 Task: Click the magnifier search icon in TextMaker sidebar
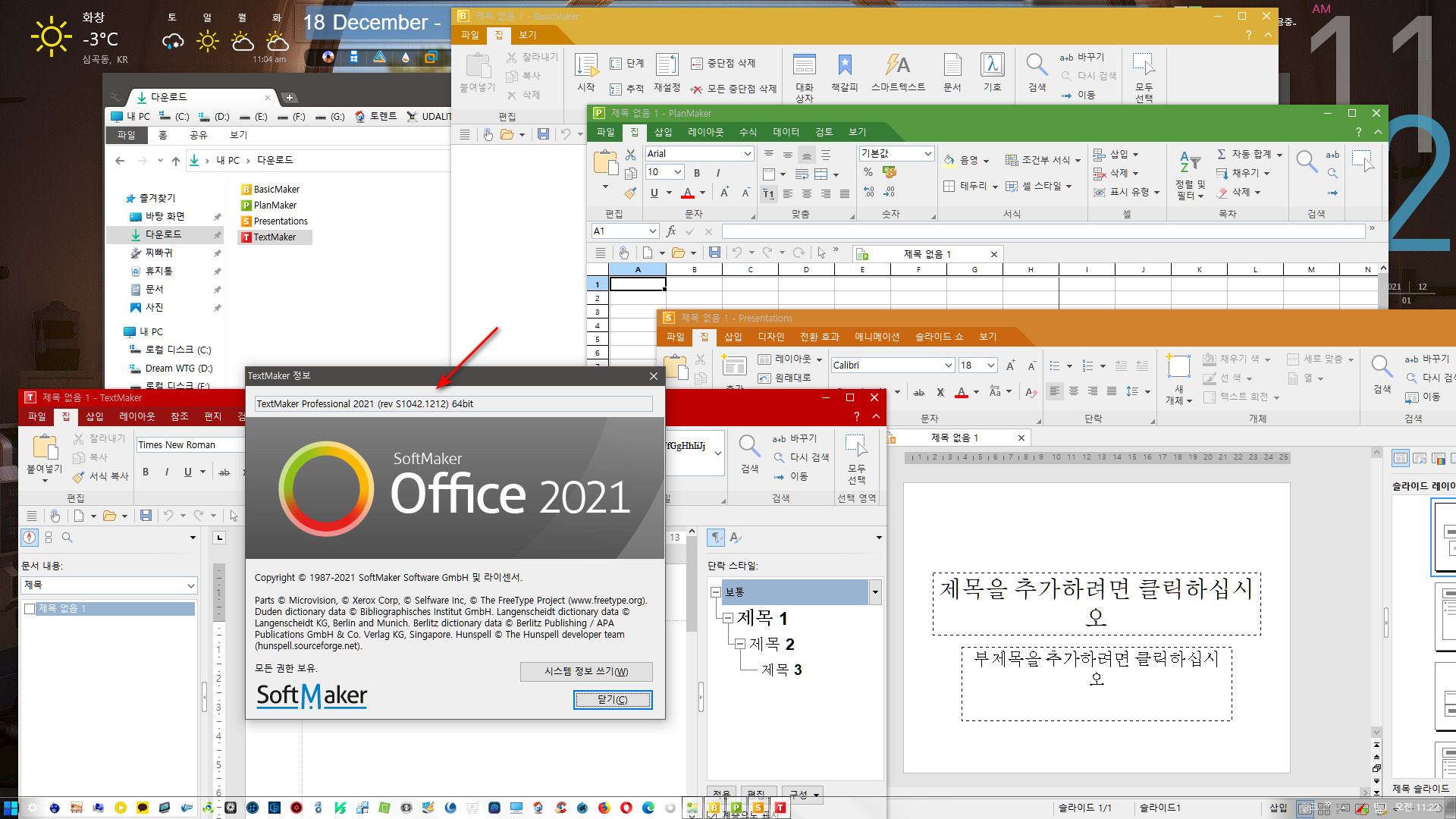coord(67,538)
